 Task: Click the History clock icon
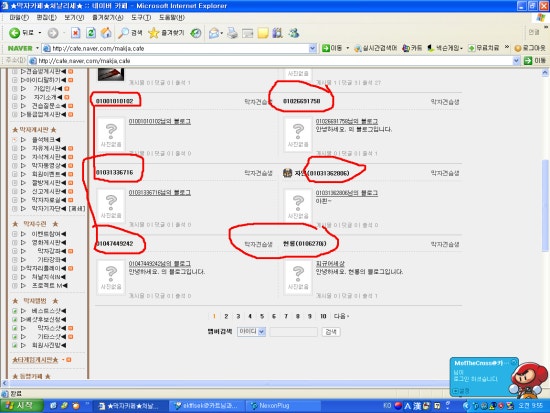pos(196,33)
